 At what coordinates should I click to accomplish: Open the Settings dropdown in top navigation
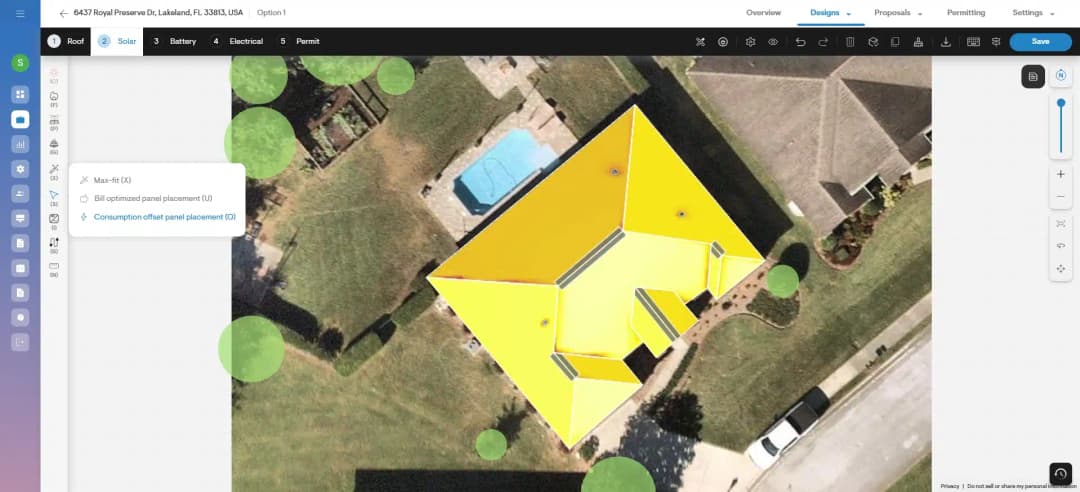click(1033, 13)
